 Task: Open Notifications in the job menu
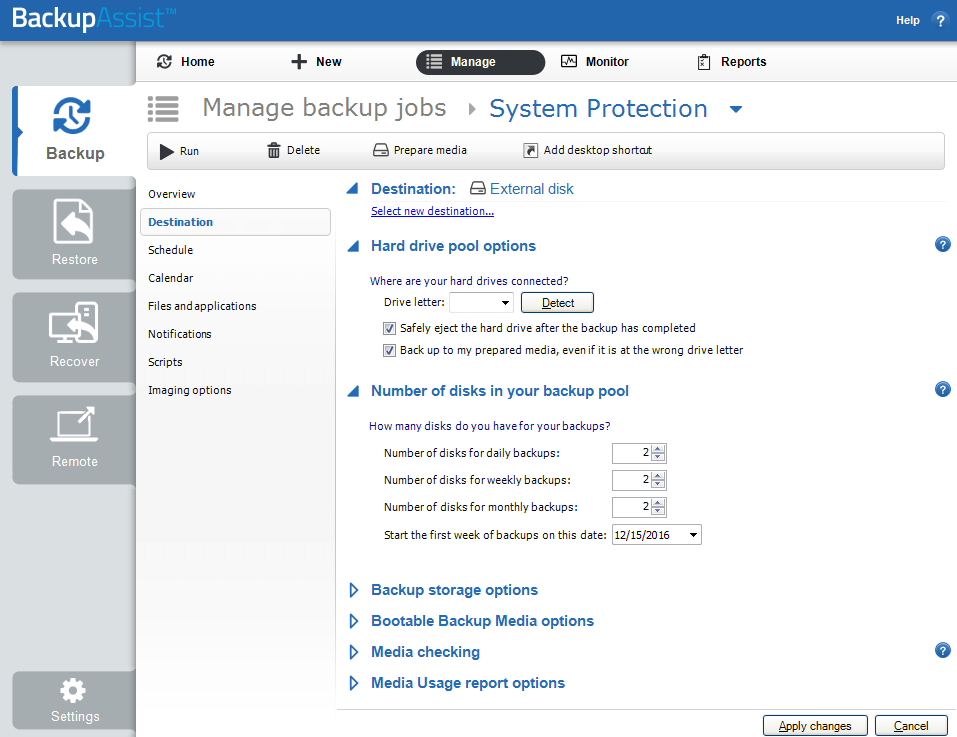[179, 334]
